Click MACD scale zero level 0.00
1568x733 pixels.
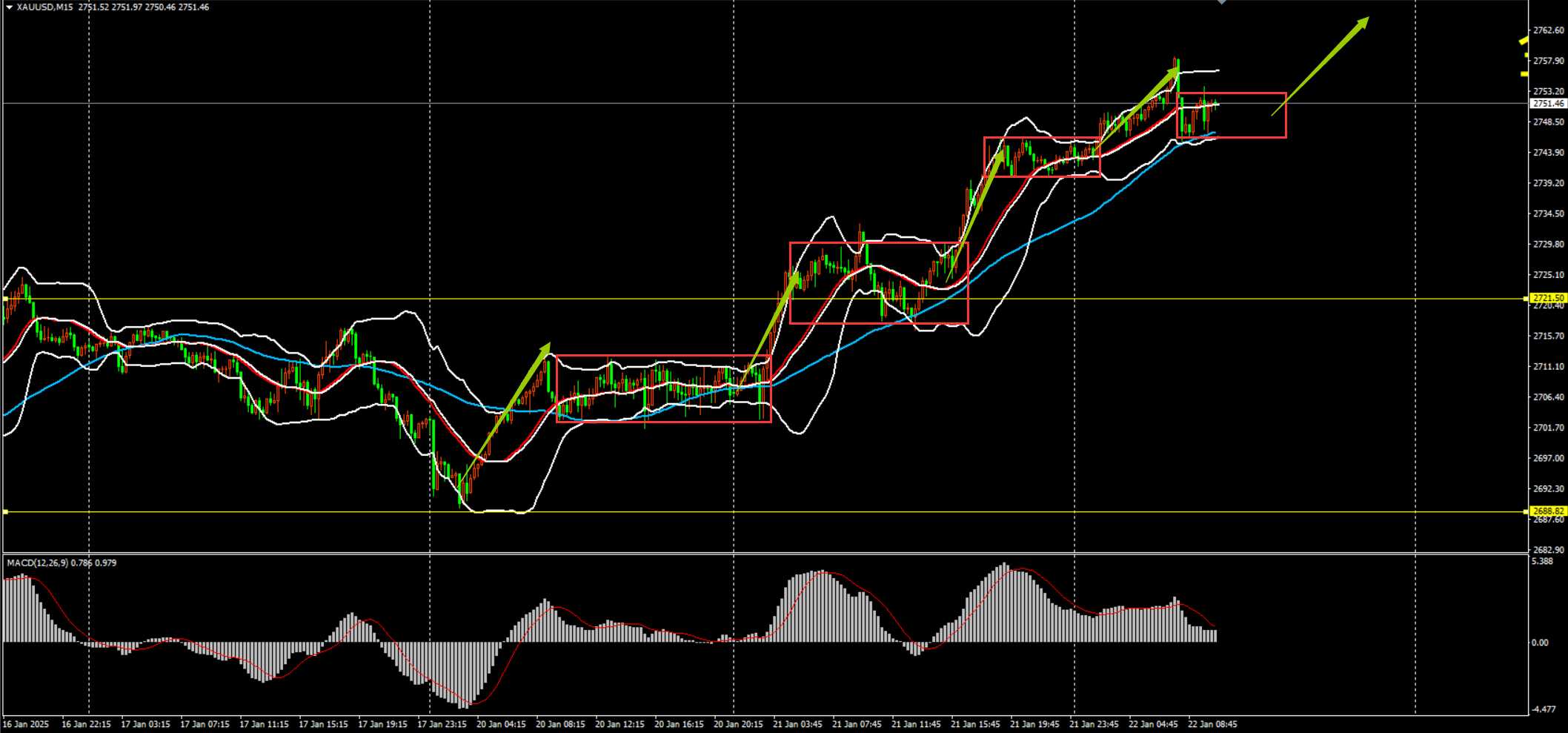click(x=1540, y=643)
